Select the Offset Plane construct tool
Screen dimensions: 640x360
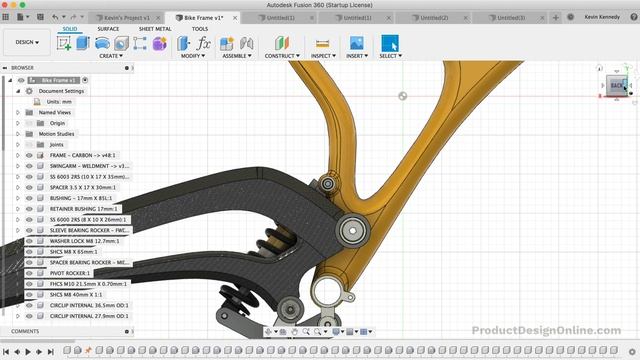[282, 43]
